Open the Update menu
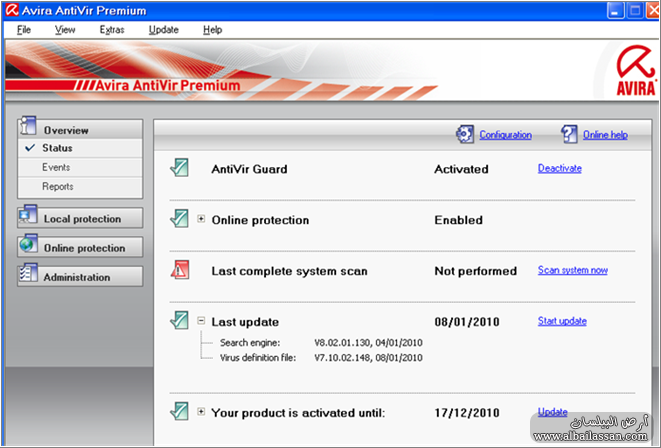The image size is (661, 448). tap(164, 30)
